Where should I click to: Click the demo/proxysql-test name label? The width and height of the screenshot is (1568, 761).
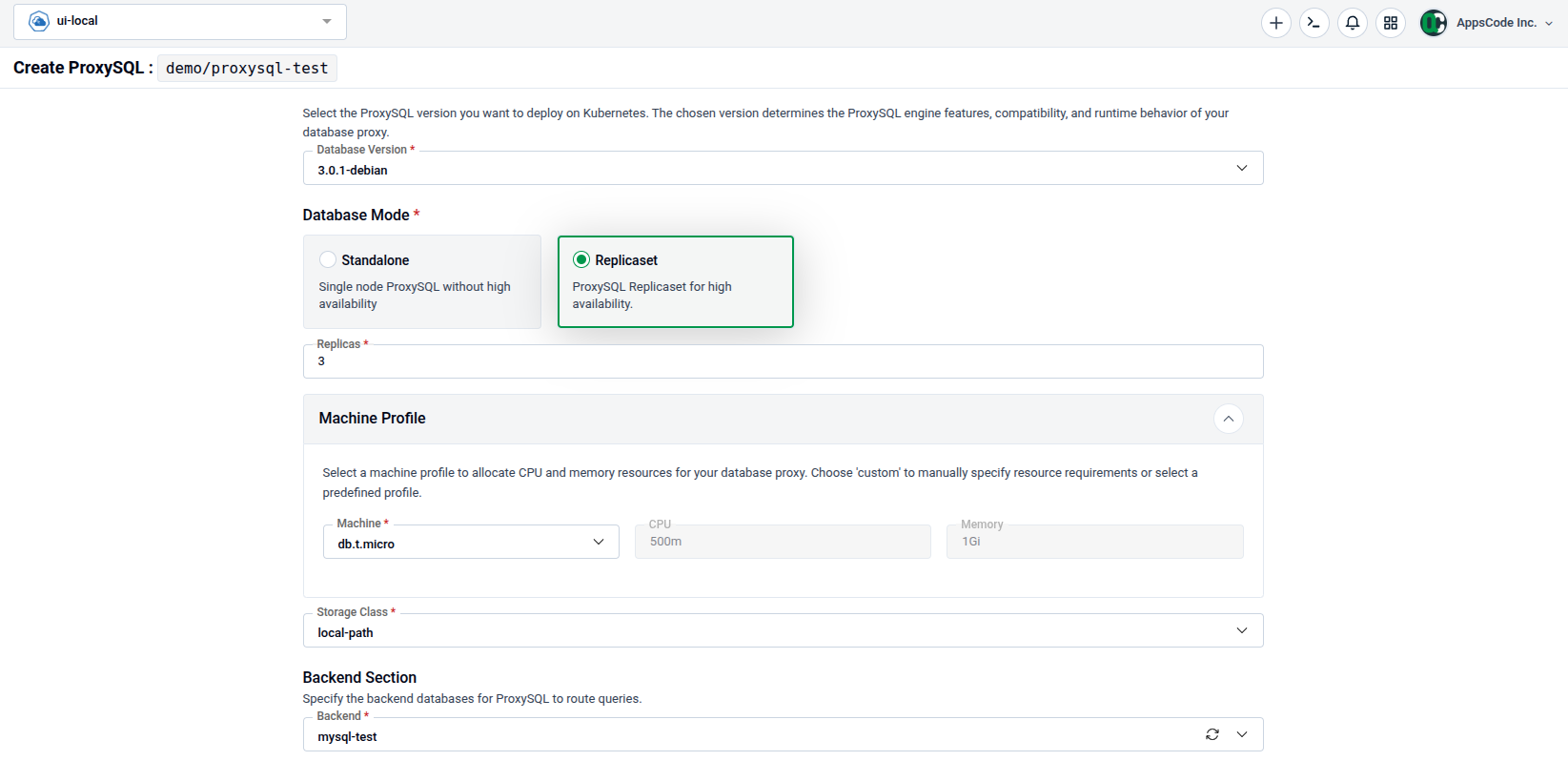click(247, 69)
